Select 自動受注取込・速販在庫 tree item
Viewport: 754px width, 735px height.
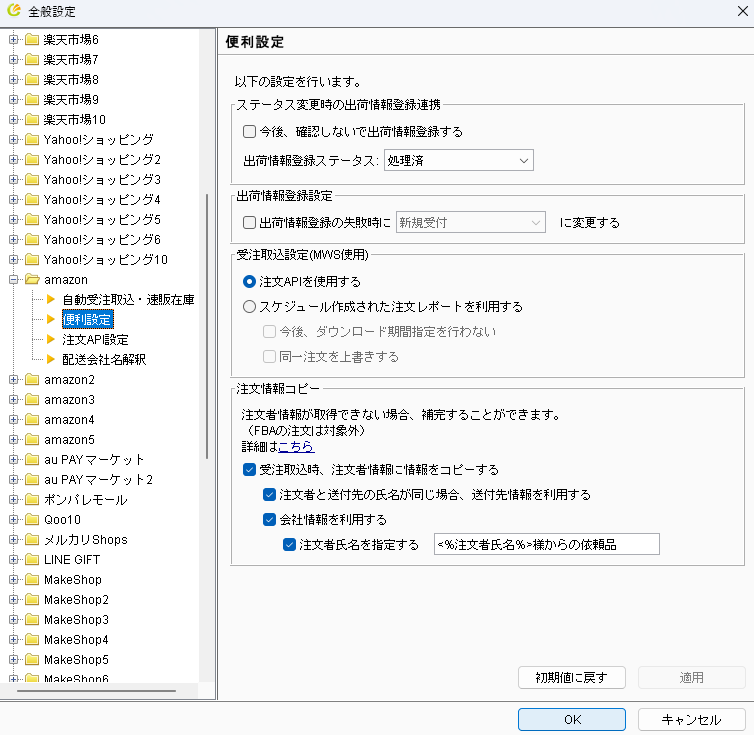pos(128,300)
